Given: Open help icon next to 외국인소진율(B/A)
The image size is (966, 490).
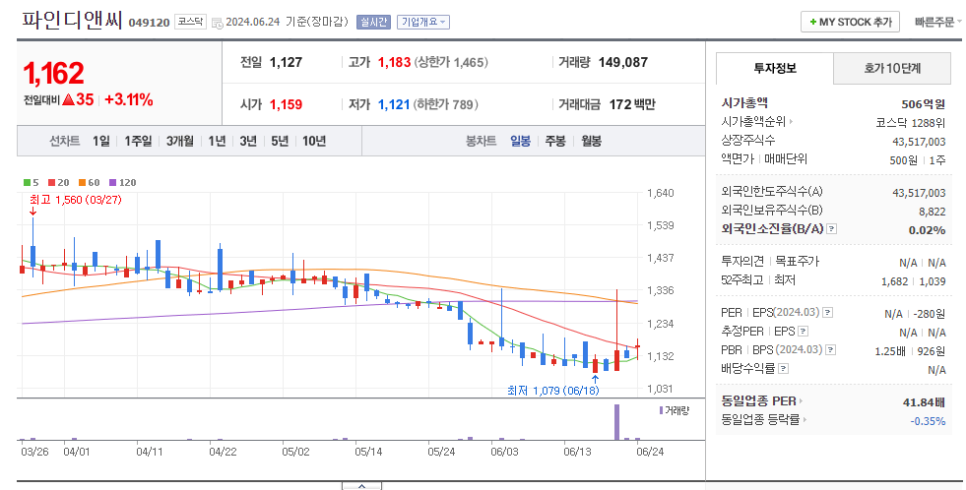Looking at the screenshot, I should pyautogui.click(x=831, y=229).
